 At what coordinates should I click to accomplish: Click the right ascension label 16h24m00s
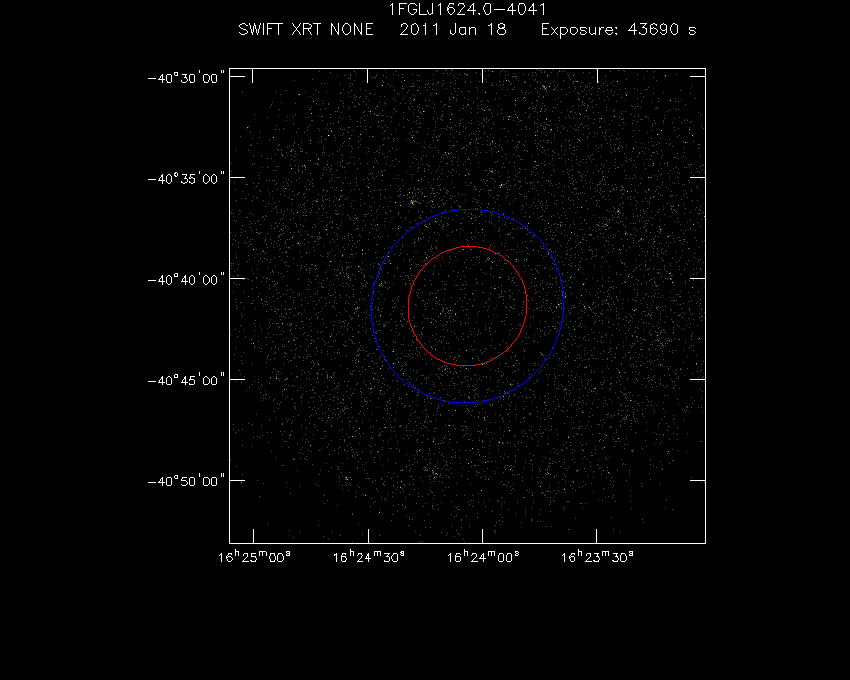(x=483, y=557)
